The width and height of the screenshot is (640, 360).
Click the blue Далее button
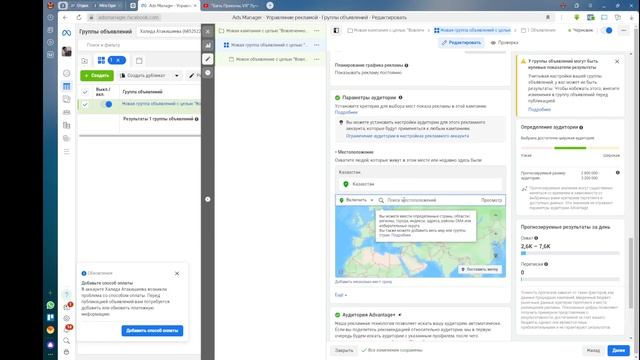coord(618,350)
